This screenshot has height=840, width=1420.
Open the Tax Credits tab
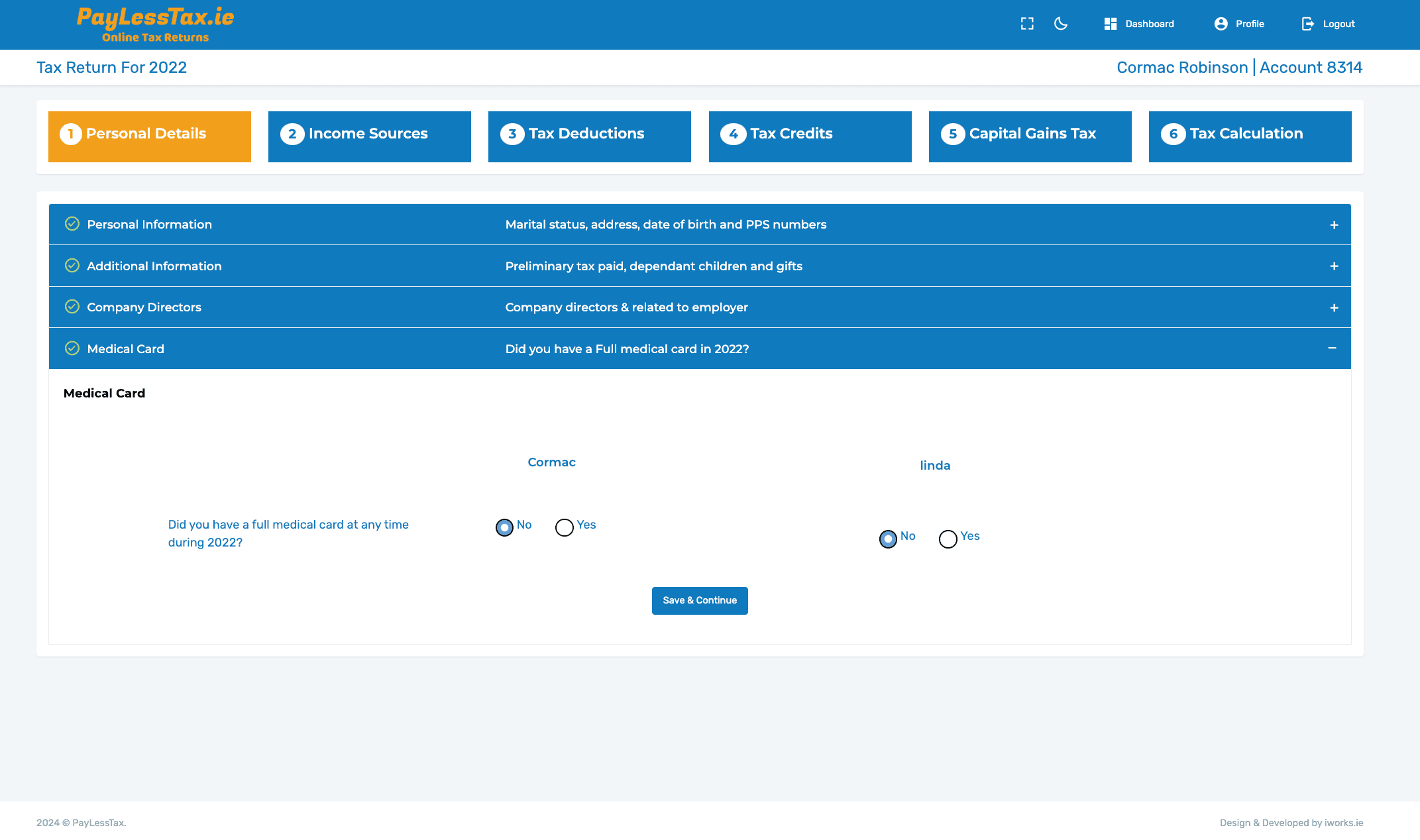tap(810, 136)
